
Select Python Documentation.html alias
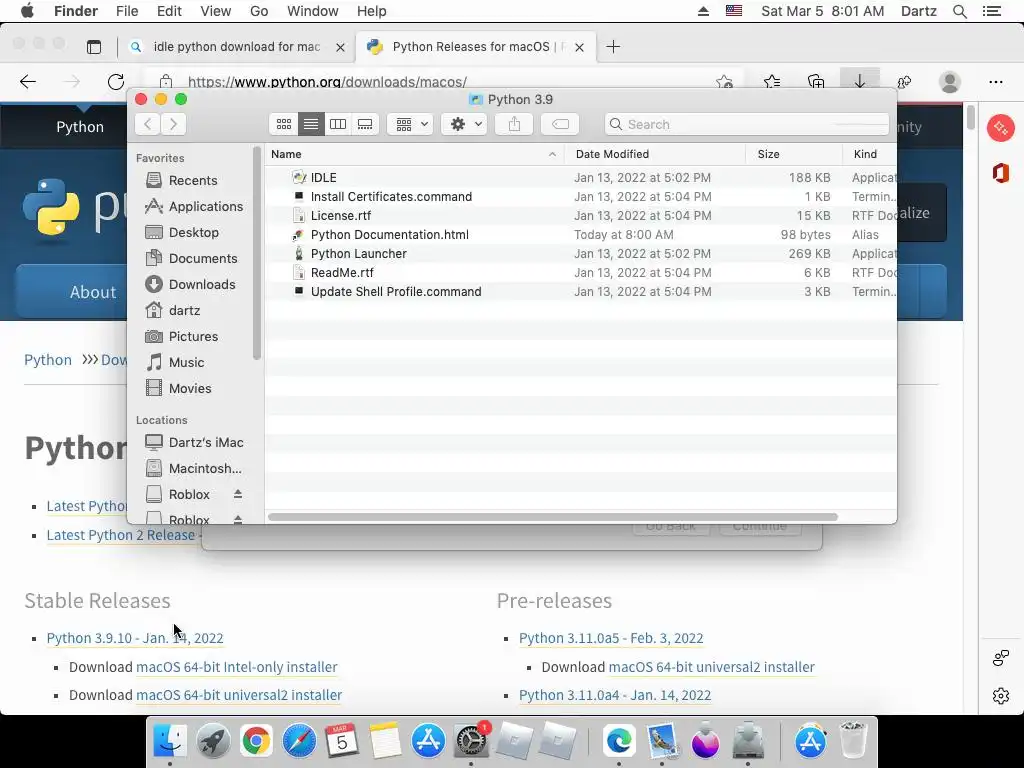581,234
